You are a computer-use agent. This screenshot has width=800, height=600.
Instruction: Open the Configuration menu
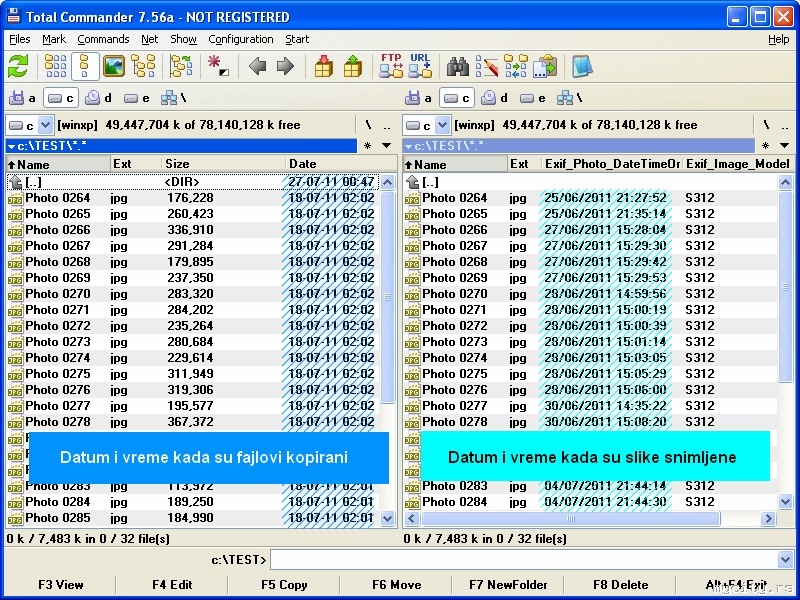click(x=240, y=39)
